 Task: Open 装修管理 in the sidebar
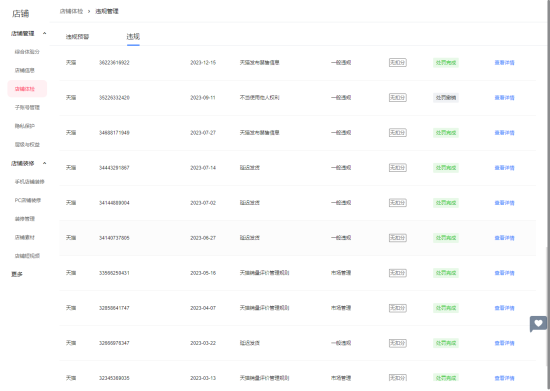(25, 219)
